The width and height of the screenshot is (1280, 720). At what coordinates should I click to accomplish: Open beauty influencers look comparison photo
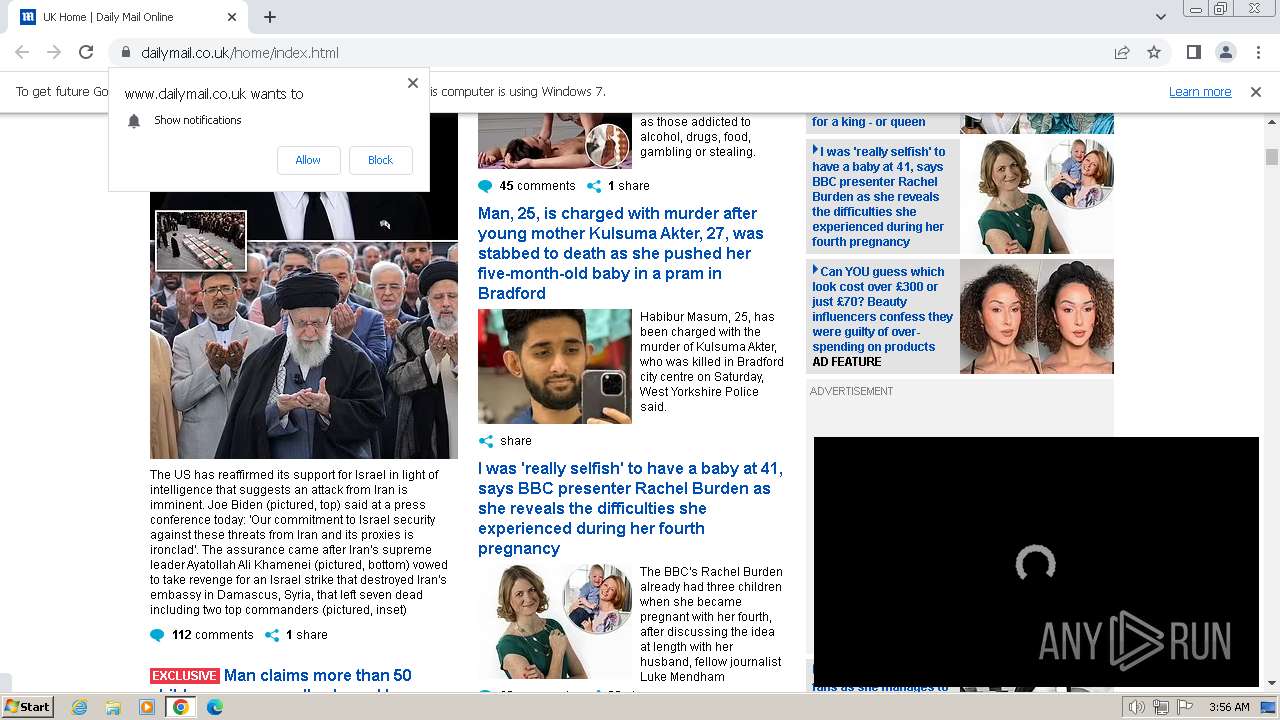pyautogui.click(x=1037, y=317)
